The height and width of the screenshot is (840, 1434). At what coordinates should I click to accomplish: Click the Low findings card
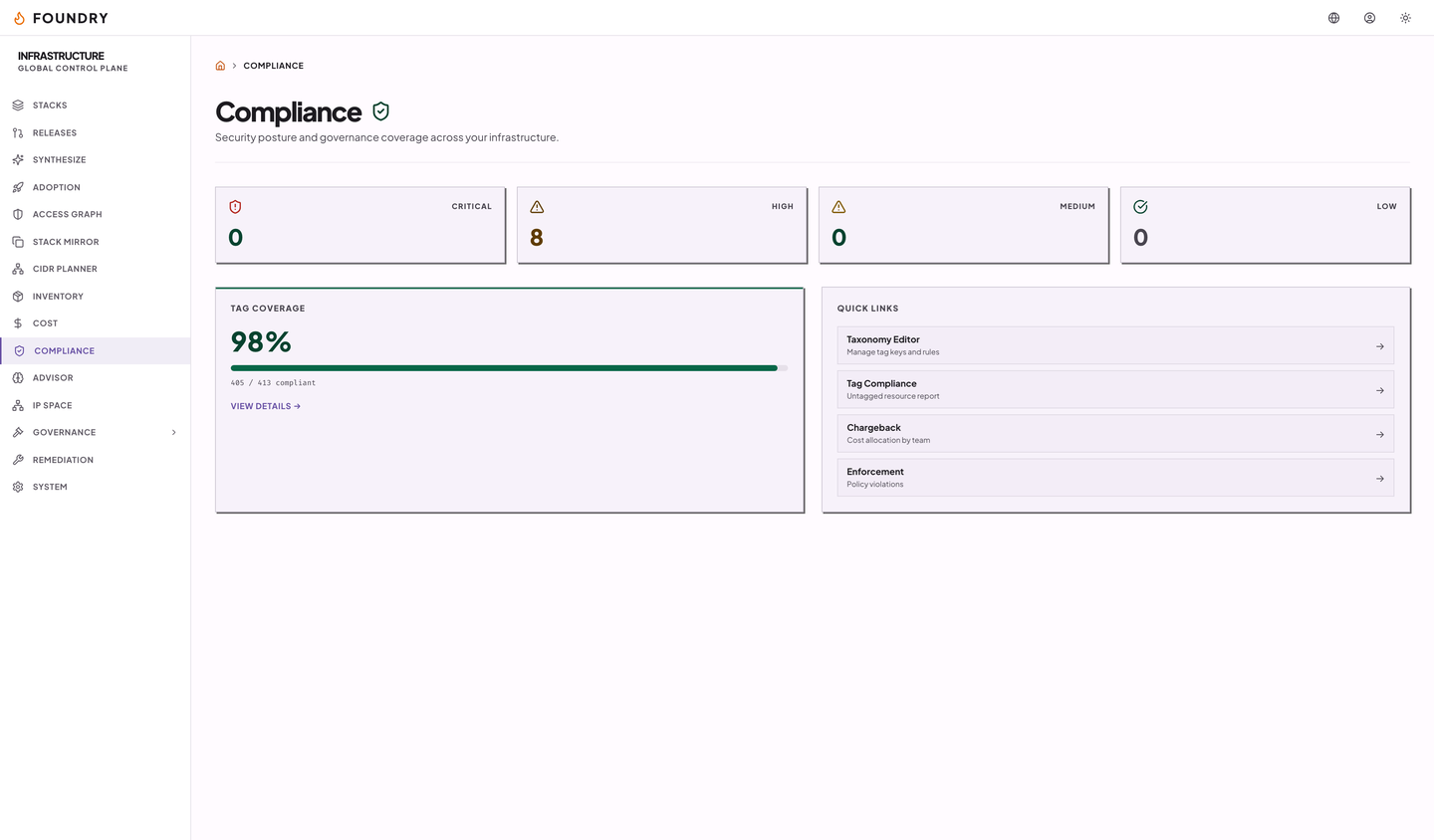click(x=1266, y=225)
